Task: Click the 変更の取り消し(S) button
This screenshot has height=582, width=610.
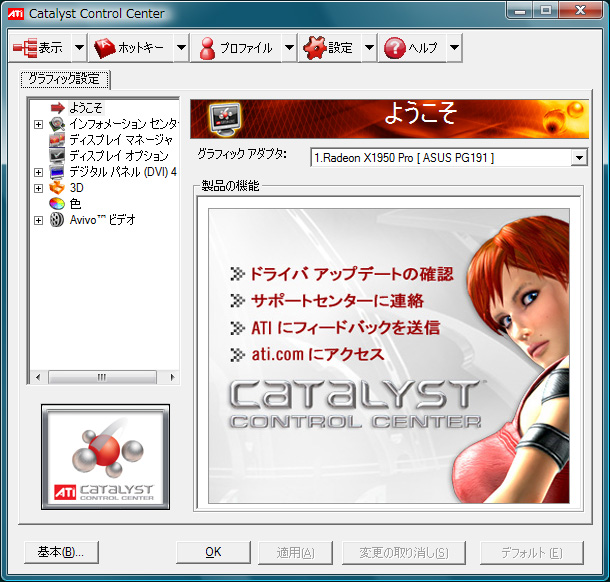Action: (x=403, y=552)
